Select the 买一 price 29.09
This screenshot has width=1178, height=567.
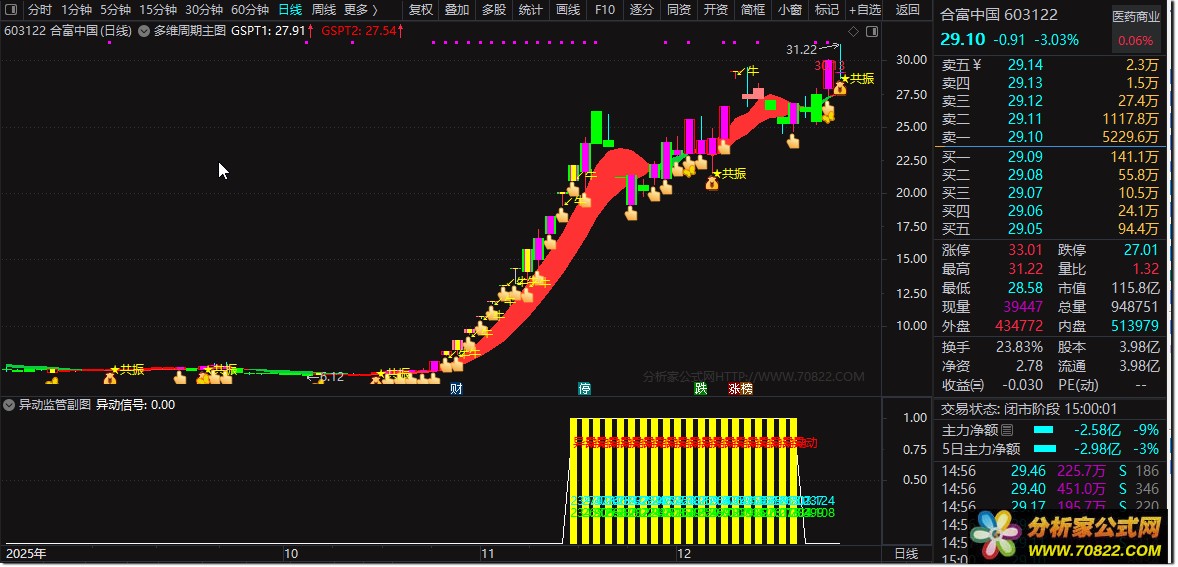point(1025,157)
